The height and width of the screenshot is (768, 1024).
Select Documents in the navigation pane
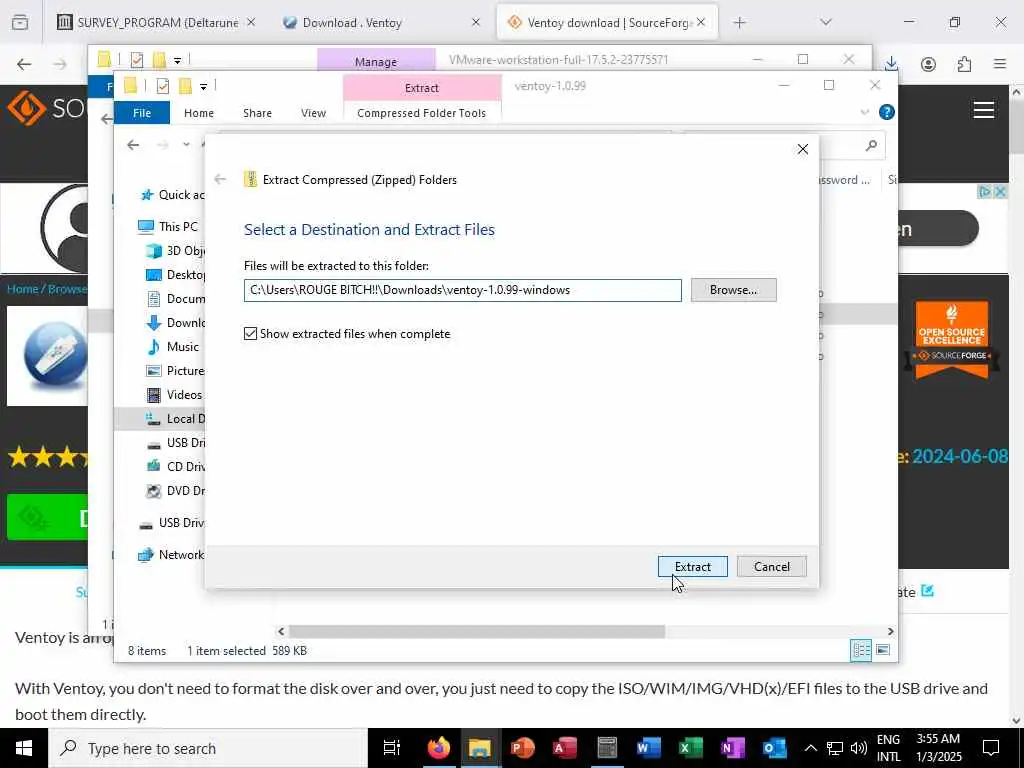pos(175,298)
